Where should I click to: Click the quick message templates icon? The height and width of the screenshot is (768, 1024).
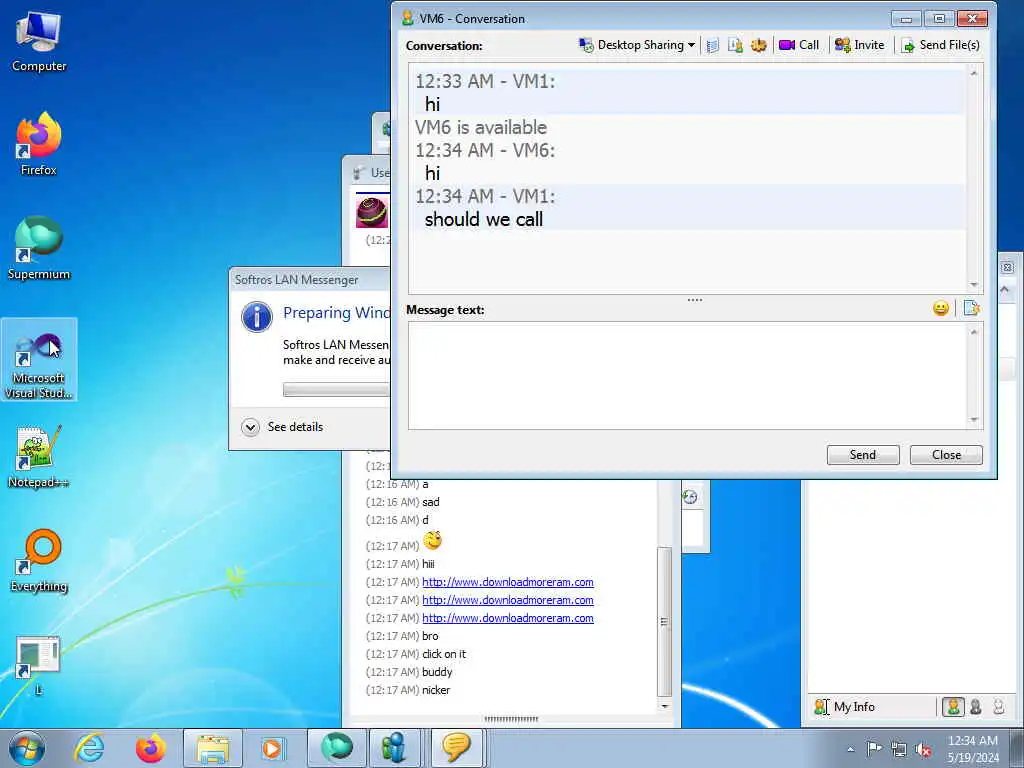[x=971, y=308]
